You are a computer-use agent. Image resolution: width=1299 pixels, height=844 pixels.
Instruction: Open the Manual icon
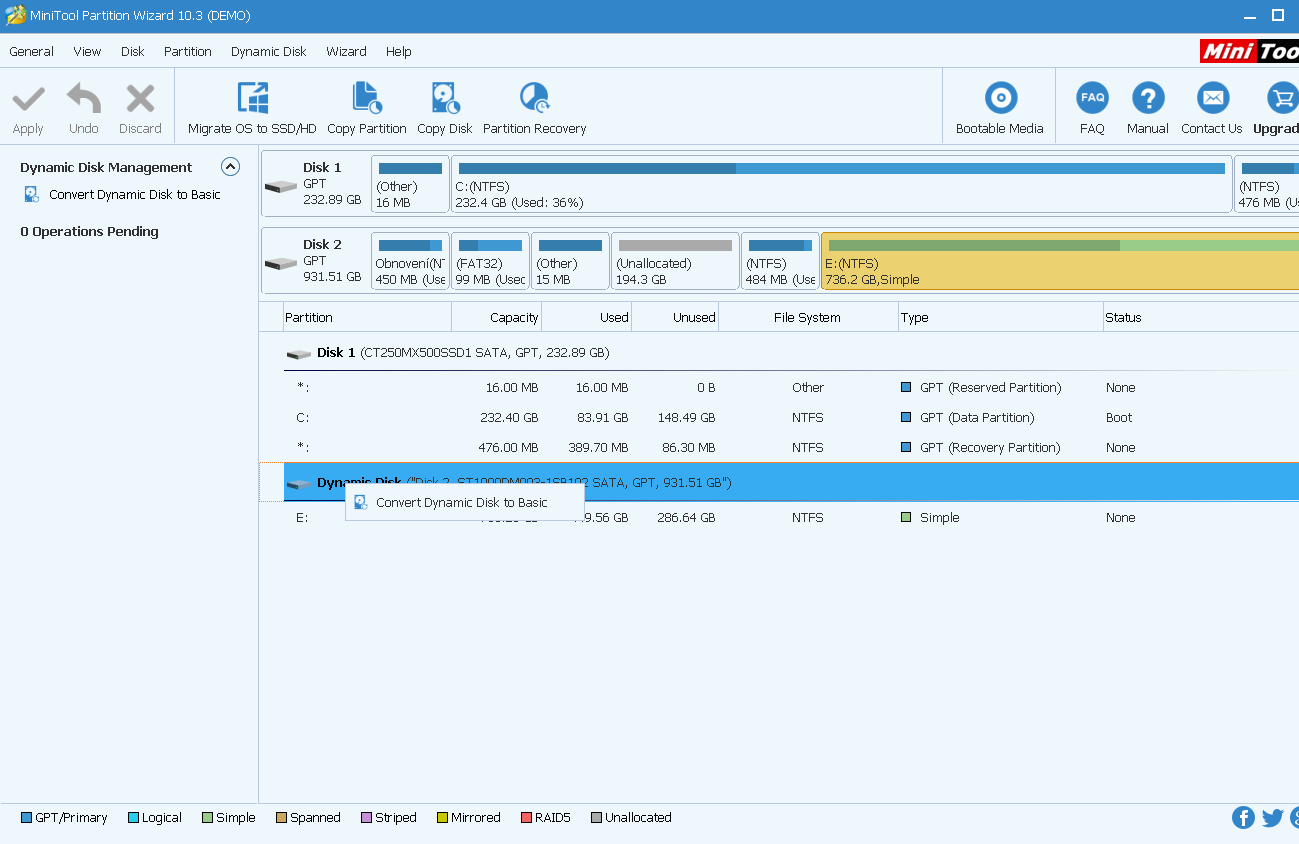[x=1147, y=98]
